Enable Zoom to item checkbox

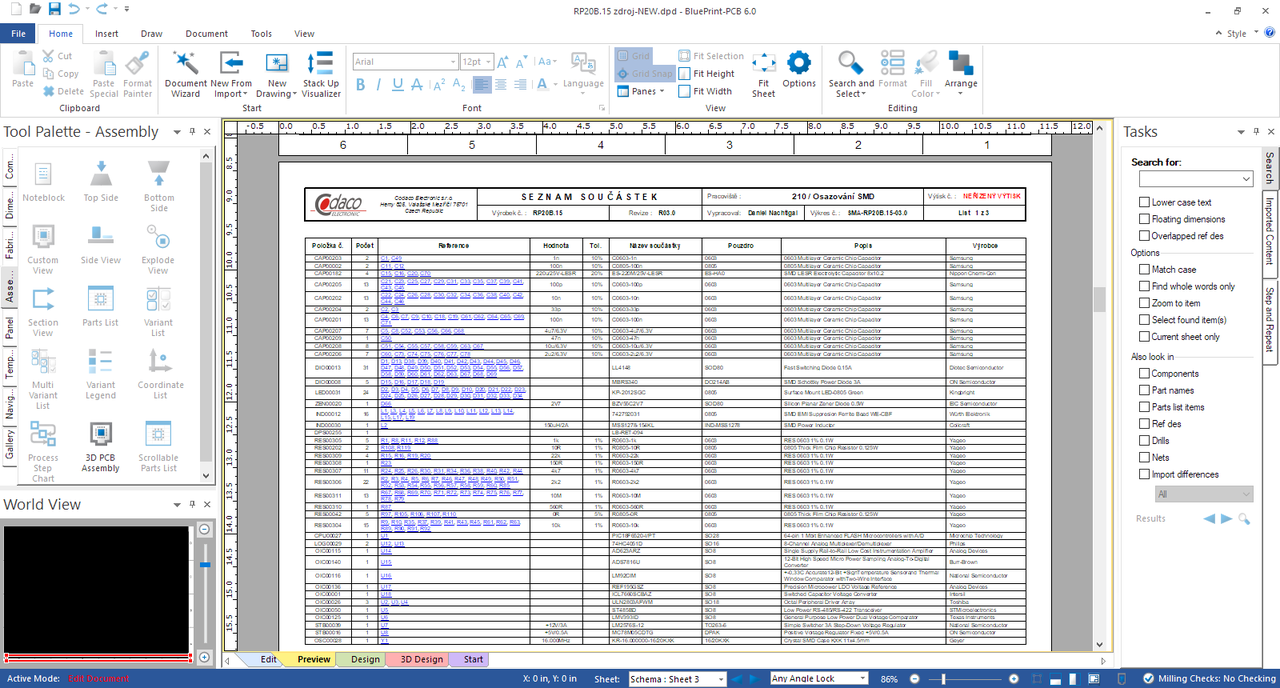tap(1144, 303)
